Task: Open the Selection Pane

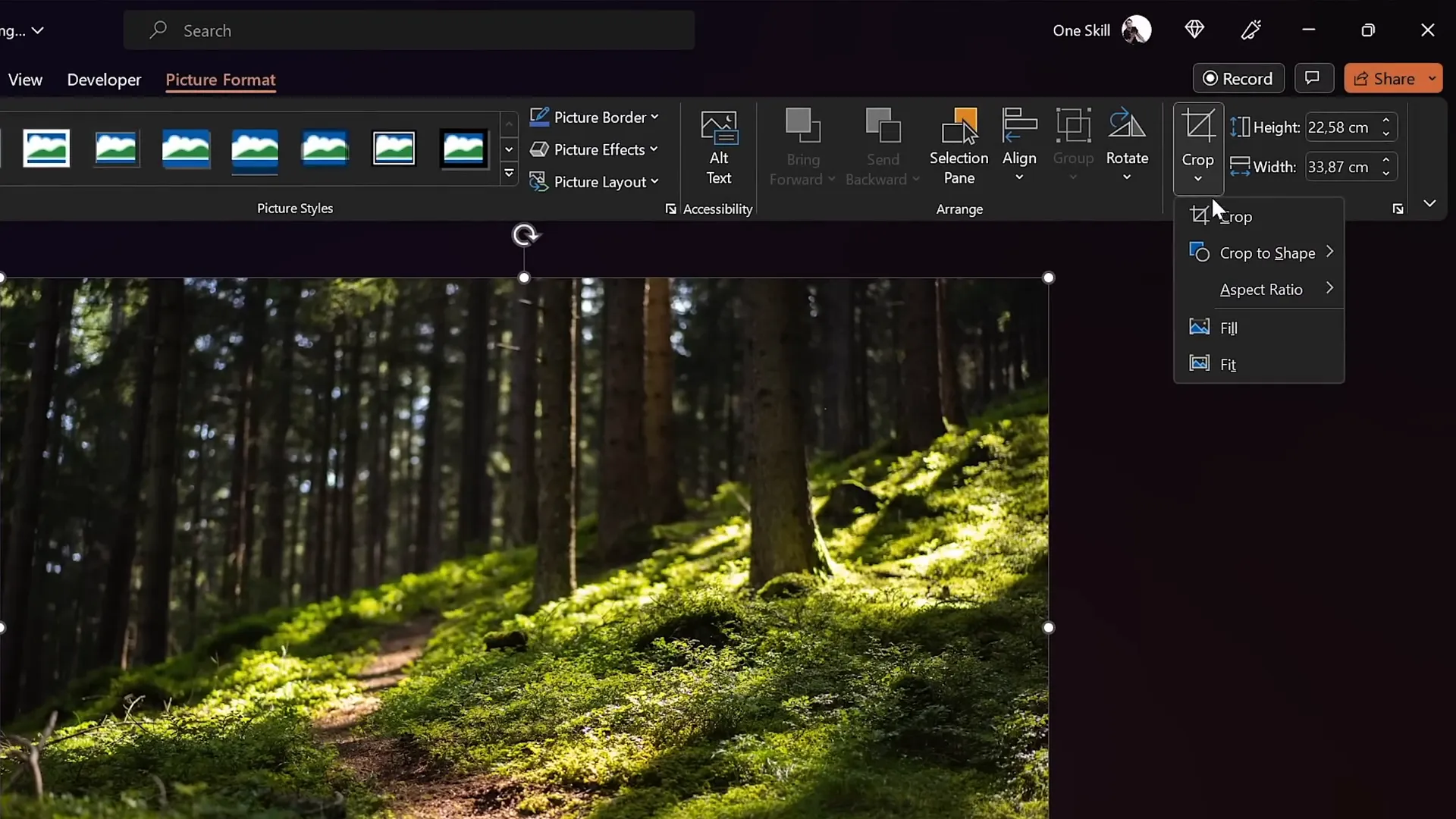Action: point(959,148)
